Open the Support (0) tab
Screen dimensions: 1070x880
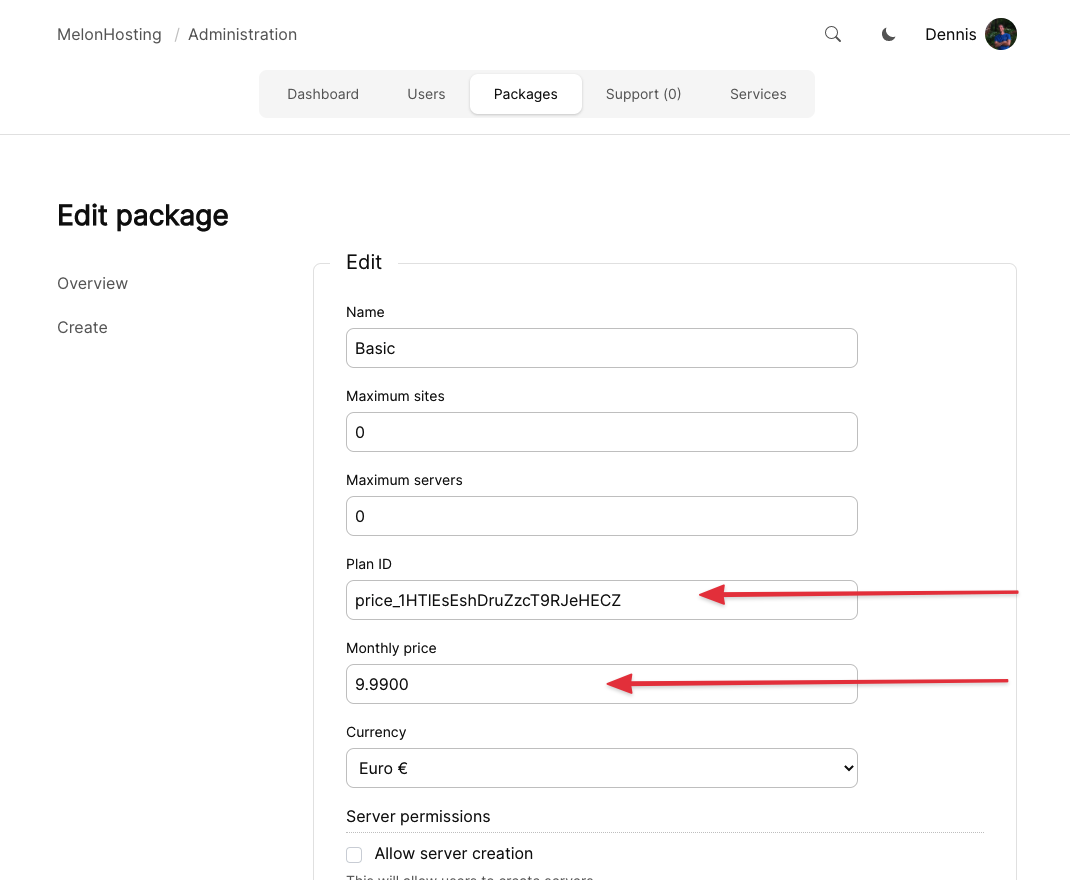(x=643, y=94)
